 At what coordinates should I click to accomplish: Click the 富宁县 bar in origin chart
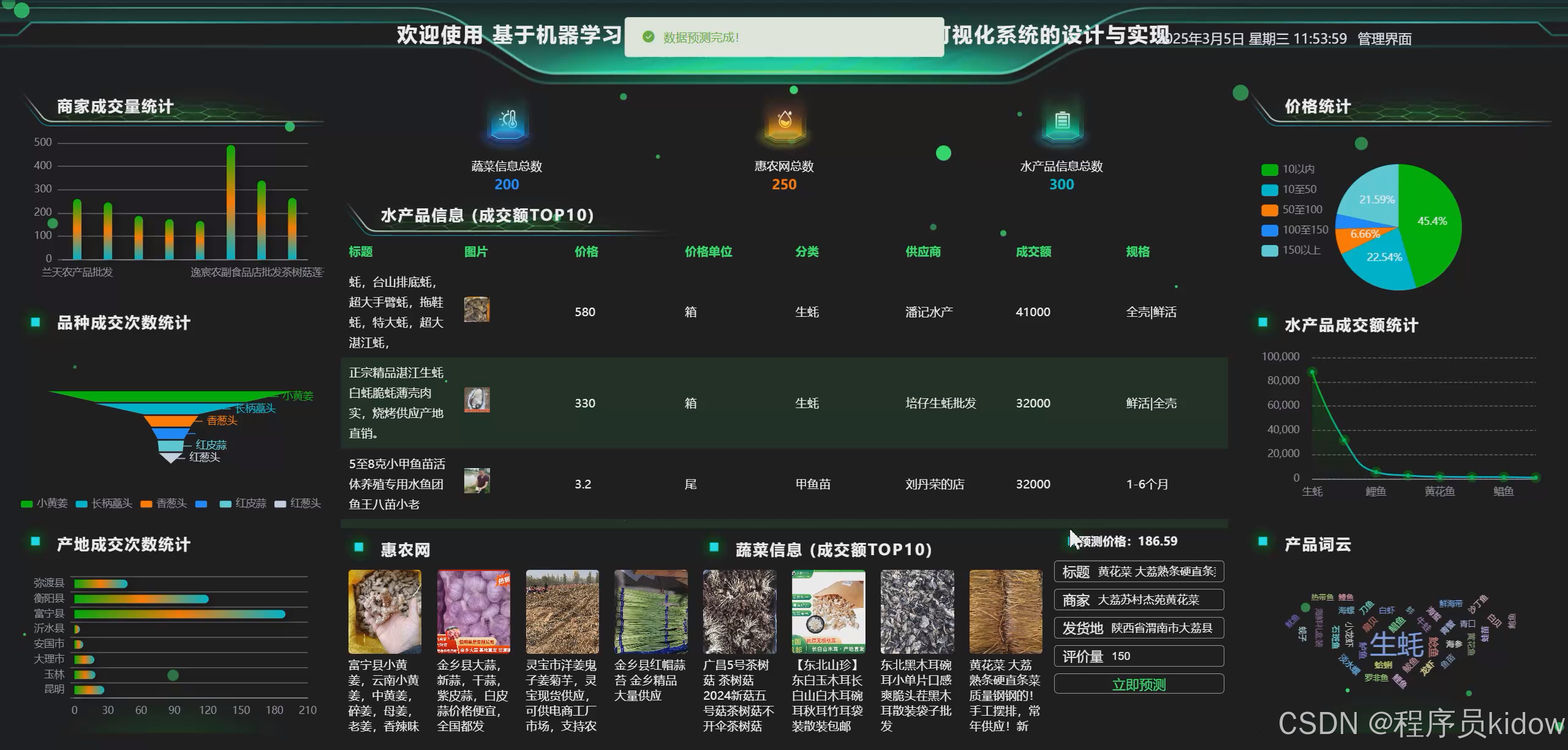point(179,614)
